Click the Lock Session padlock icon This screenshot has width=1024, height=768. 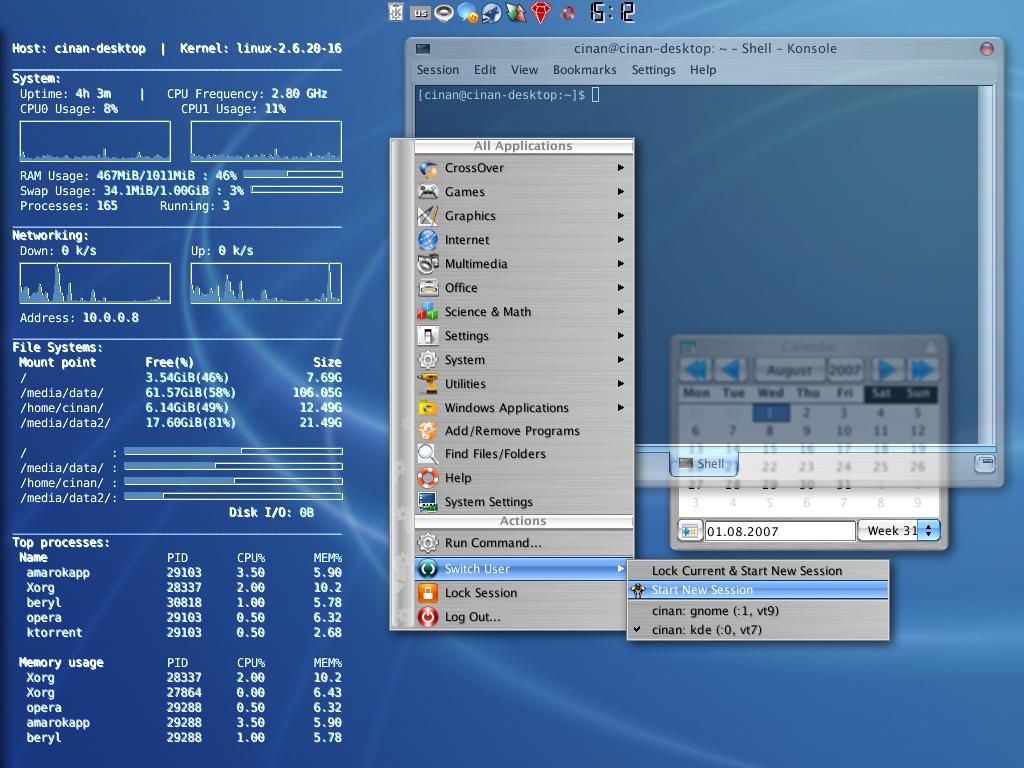tap(428, 593)
